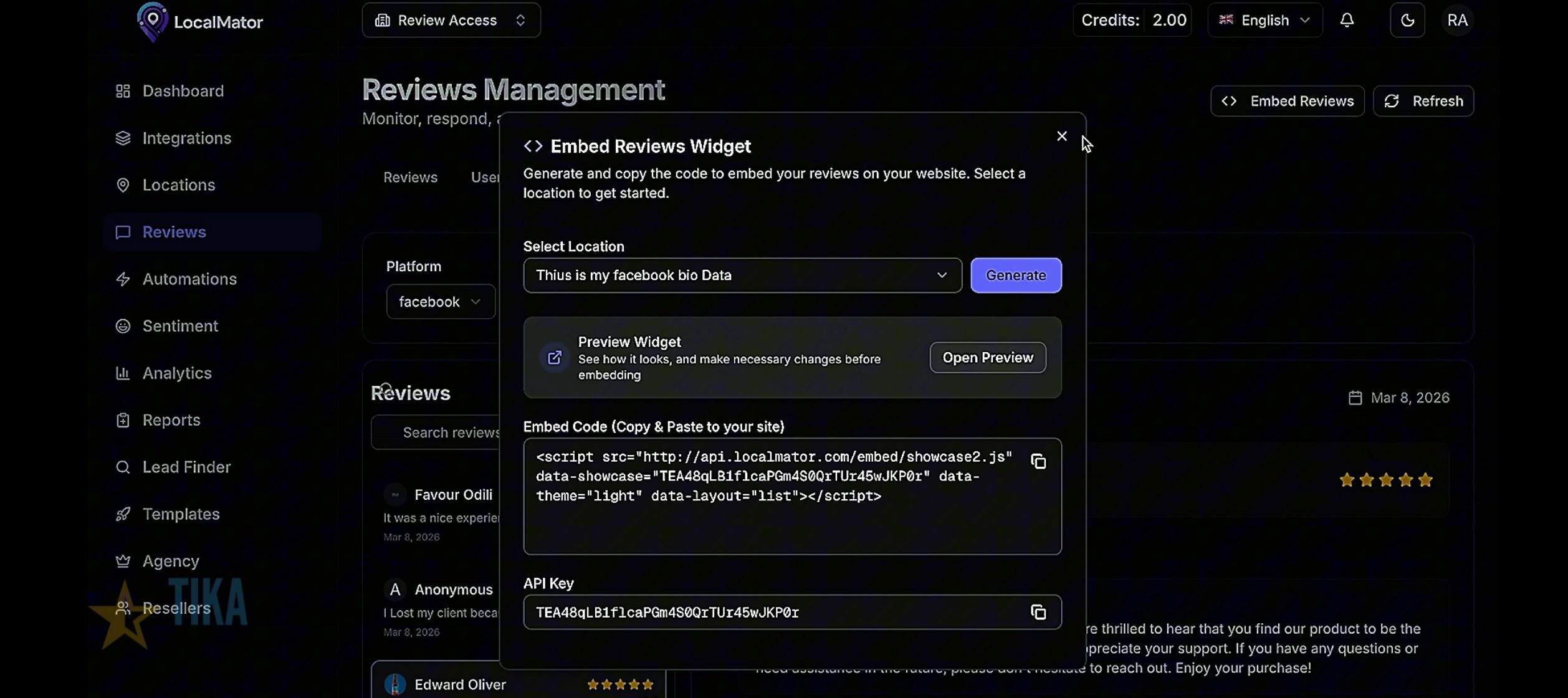The height and width of the screenshot is (698, 1568).
Task: Copy the embed code snippet
Action: click(1038, 461)
